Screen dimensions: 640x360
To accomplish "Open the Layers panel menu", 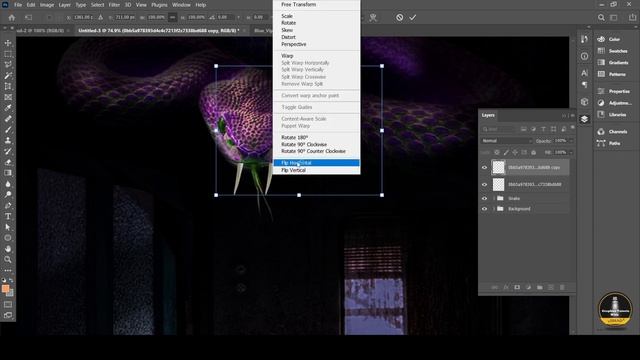I will click(572, 116).
